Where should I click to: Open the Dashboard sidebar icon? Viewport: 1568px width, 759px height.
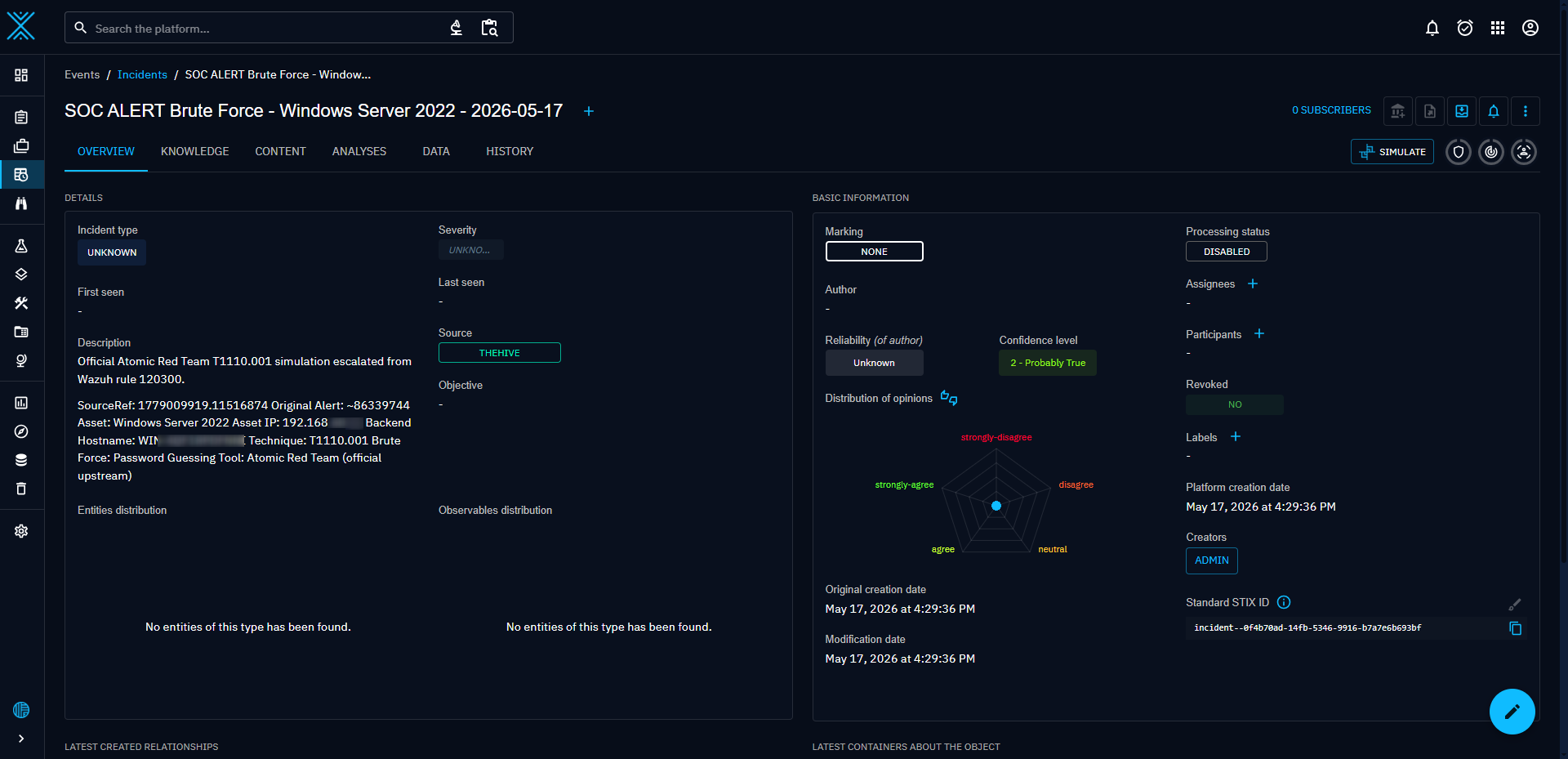point(21,75)
